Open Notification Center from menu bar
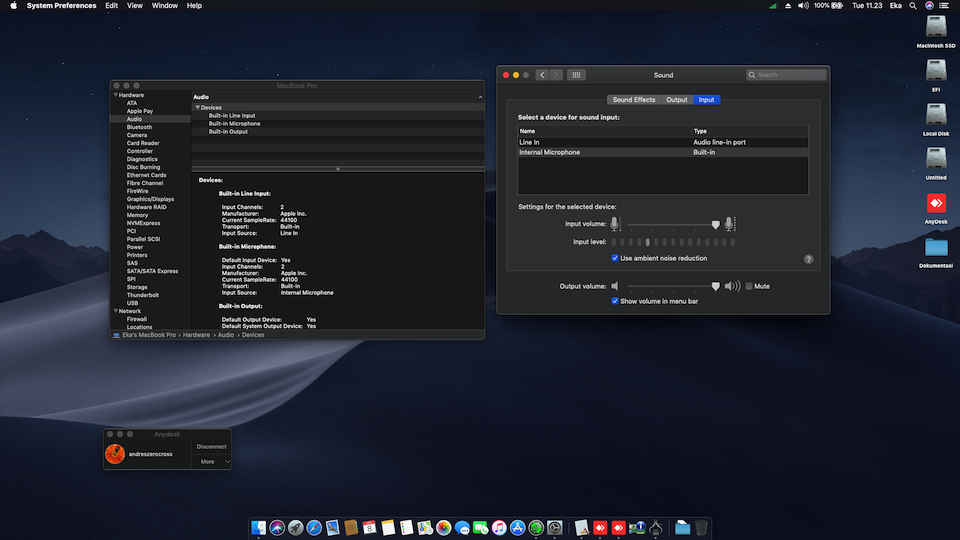This screenshot has height=540, width=960. click(x=944, y=6)
